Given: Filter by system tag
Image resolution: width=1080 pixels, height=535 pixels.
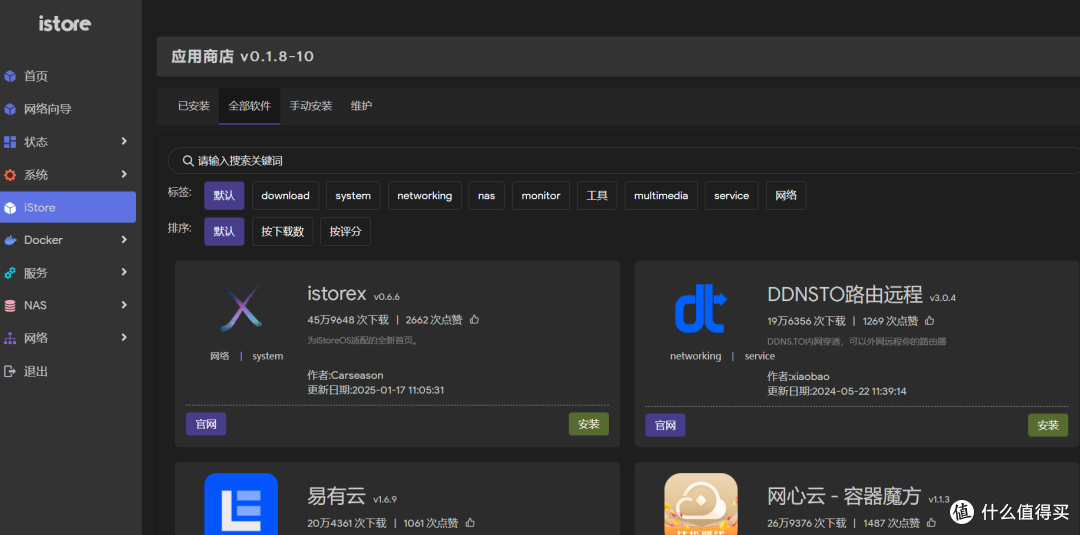Looking at the screenshot, I should (x=353, y=196).
